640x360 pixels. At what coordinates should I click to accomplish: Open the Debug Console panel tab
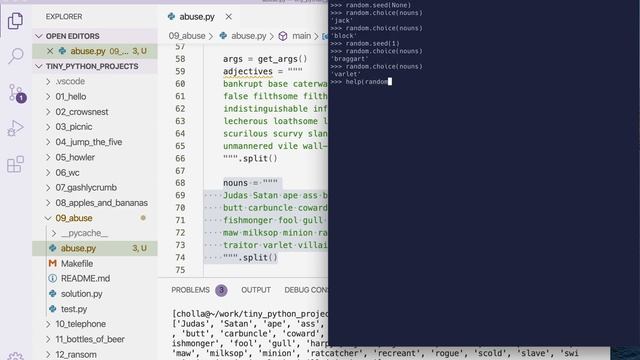[x=306, y=290]
